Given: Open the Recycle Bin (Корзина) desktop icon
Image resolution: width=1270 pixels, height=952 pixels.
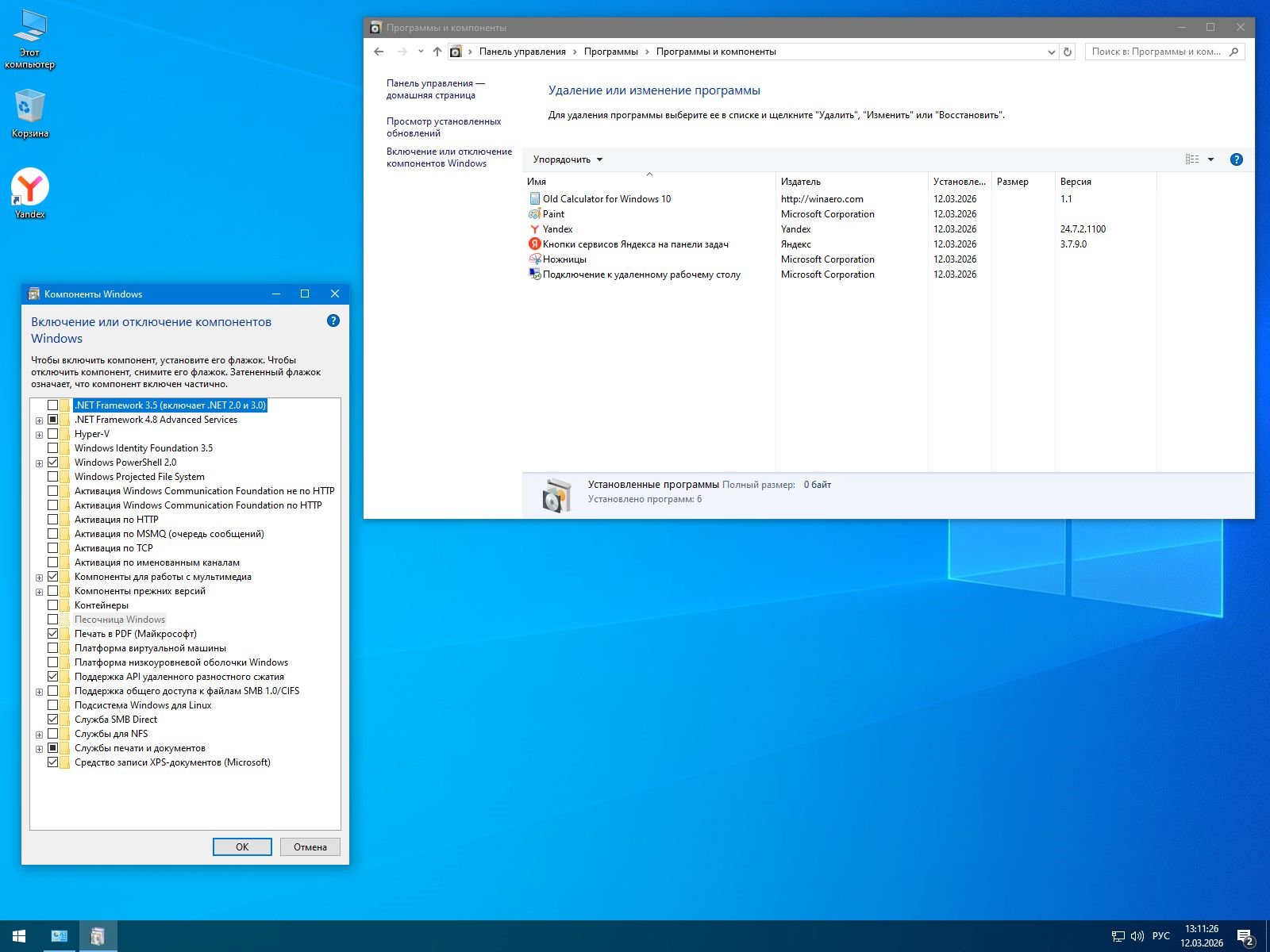Looking at the screenshot, I should (30, 107).
